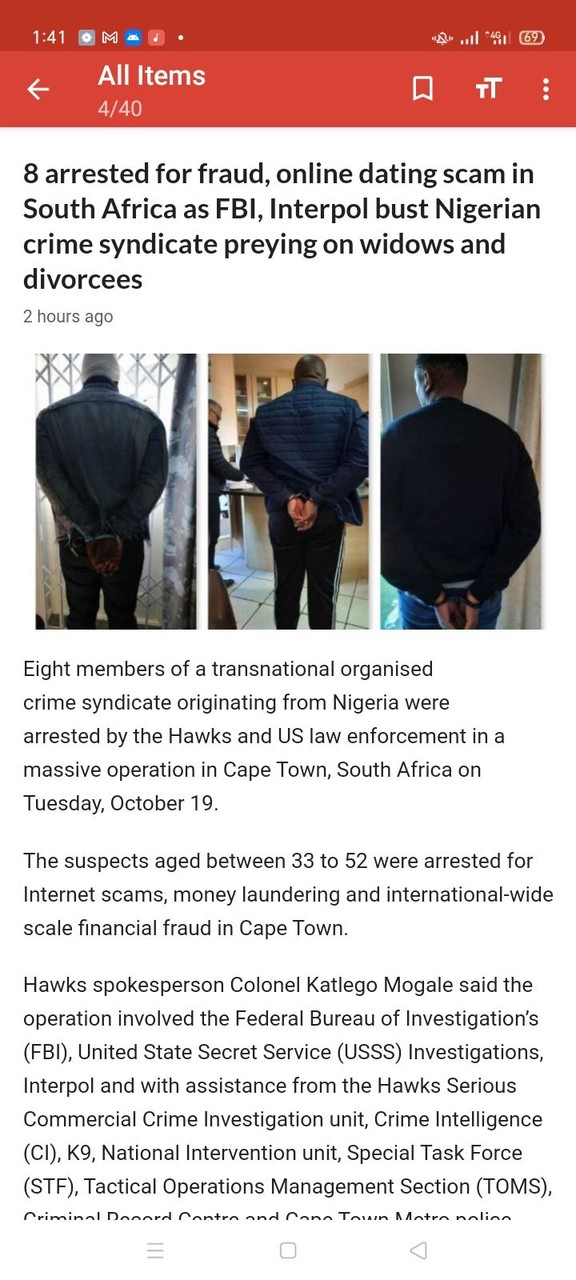Tap the Android home square icon

288,1250
